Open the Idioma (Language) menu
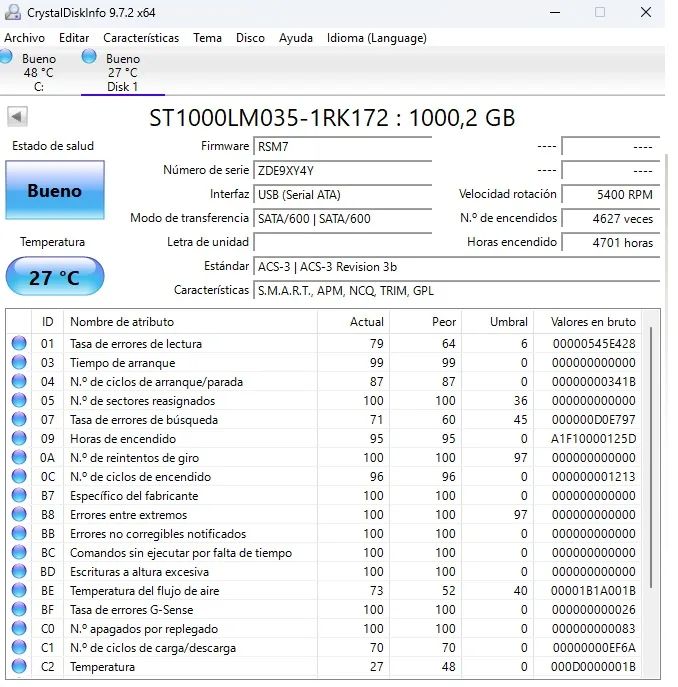Screen dimensions: 678x687 click(376, 38)
